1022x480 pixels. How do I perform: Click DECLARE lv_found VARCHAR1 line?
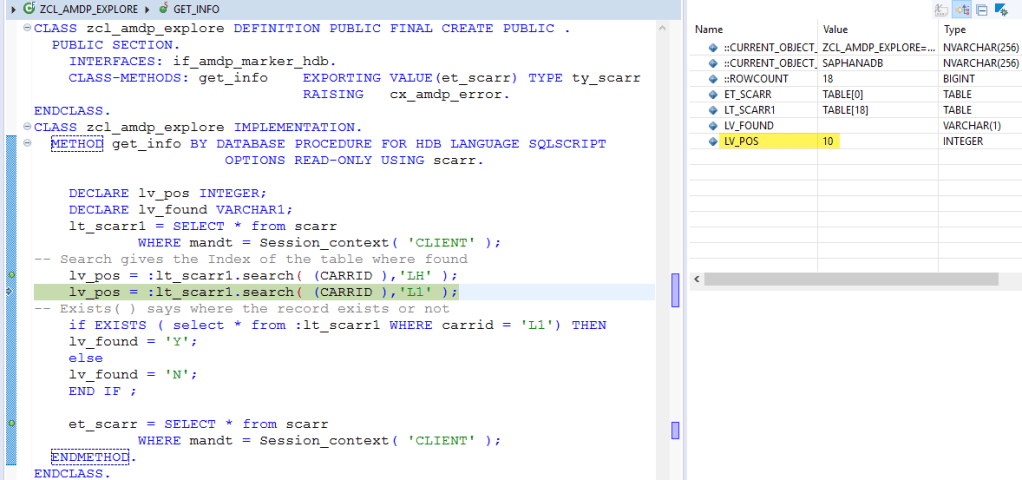(181, 209)
